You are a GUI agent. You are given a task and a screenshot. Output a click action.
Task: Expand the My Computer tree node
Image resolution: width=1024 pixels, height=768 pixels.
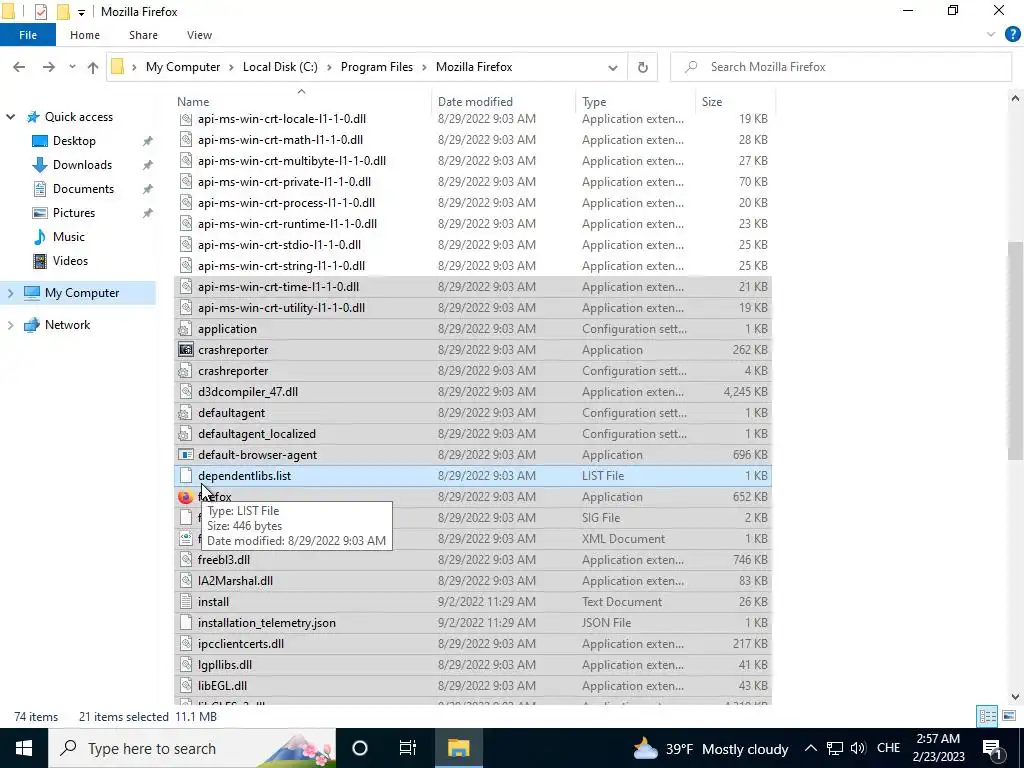click(10, 293)
